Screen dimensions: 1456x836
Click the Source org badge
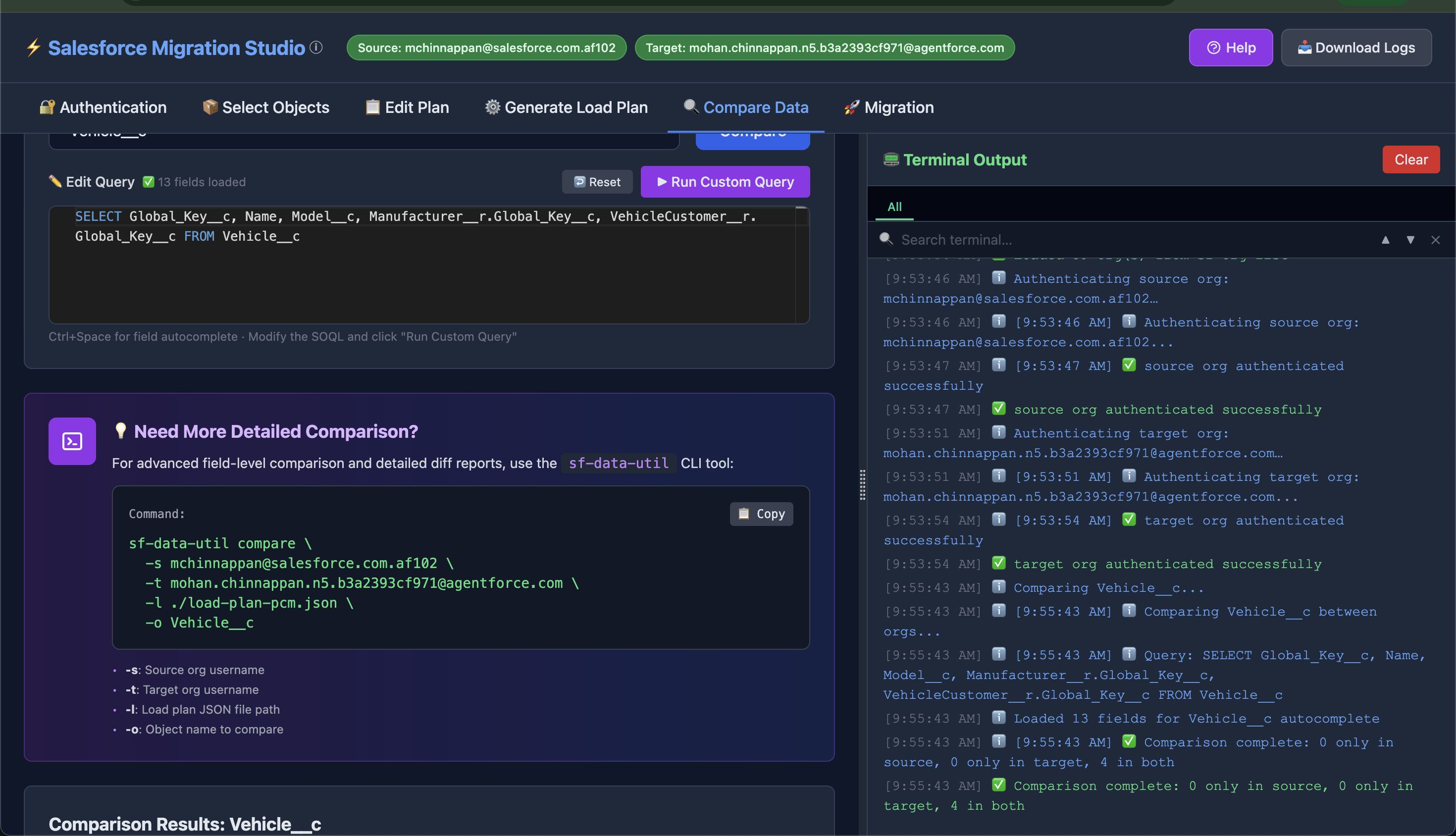tap(486, 48)
